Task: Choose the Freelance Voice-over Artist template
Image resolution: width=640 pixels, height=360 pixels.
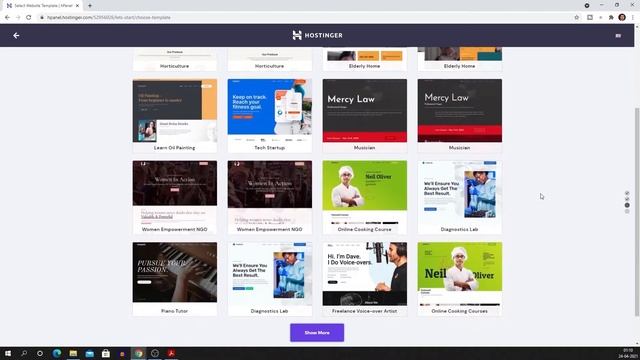Action: coord(365,274)
